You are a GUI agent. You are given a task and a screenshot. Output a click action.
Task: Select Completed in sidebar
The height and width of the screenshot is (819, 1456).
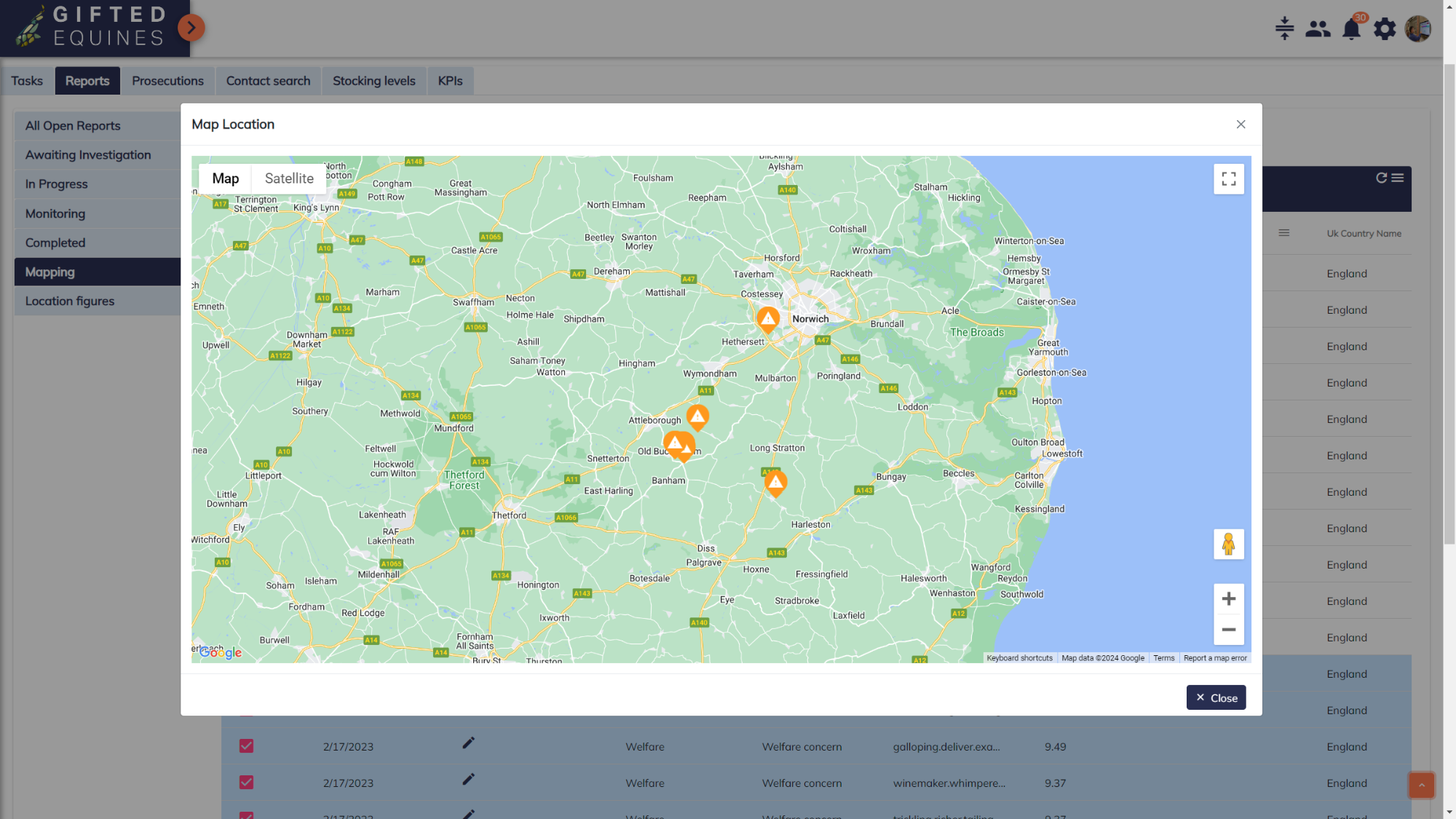coord(98,242)
